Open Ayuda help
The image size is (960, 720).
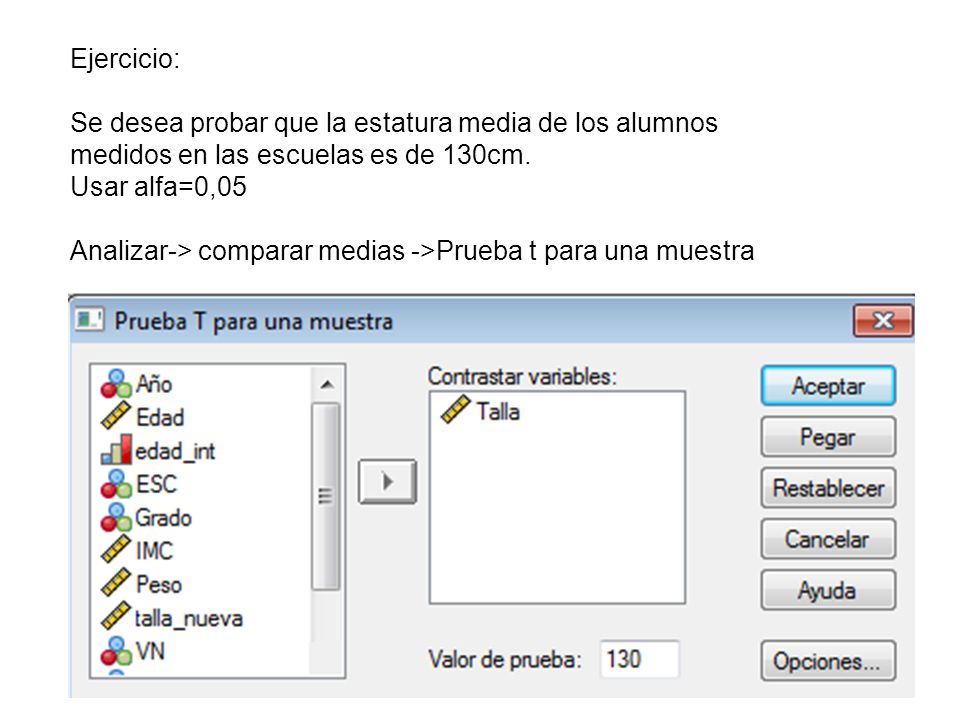click(x=828, y=590)
